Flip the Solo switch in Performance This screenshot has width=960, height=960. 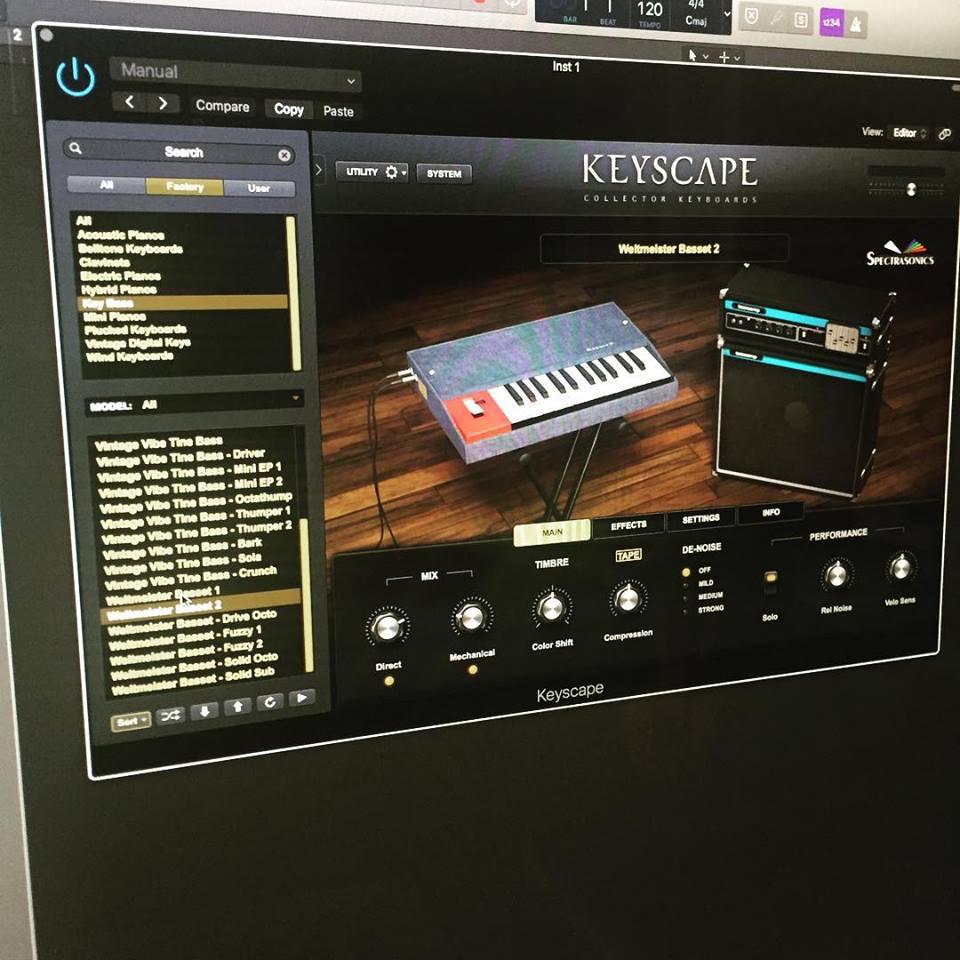pyautogui.click(x=769, y=585)
